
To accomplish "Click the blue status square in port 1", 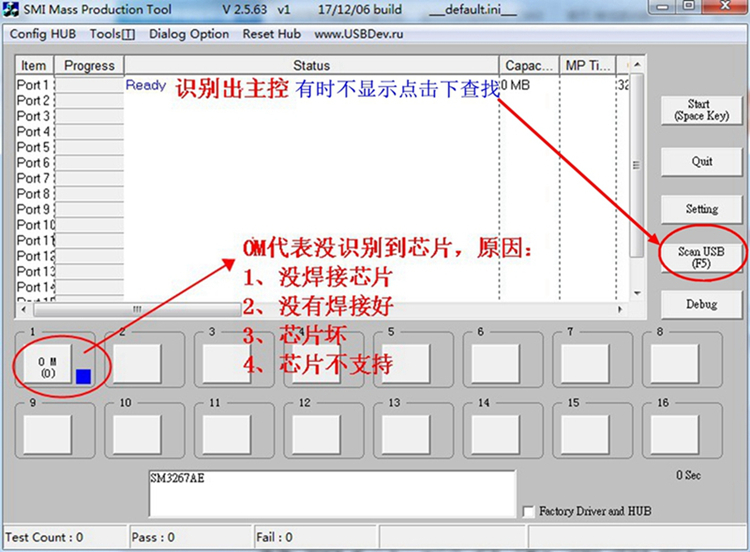I will pyautogui.click(x=84, y=376).
